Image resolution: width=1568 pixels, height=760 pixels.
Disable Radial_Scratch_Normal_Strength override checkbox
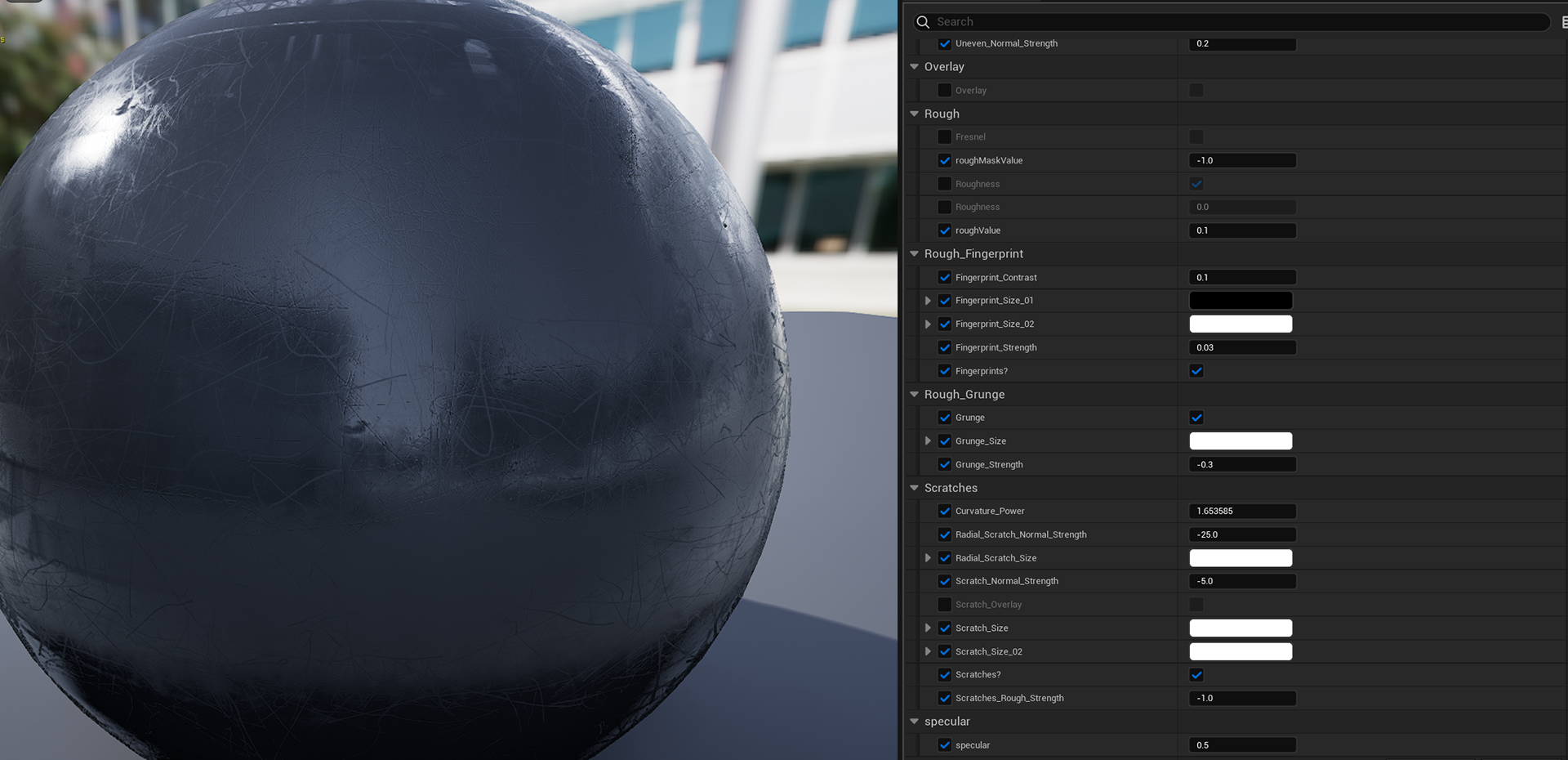pyautogui.click(x=945, y=534)
